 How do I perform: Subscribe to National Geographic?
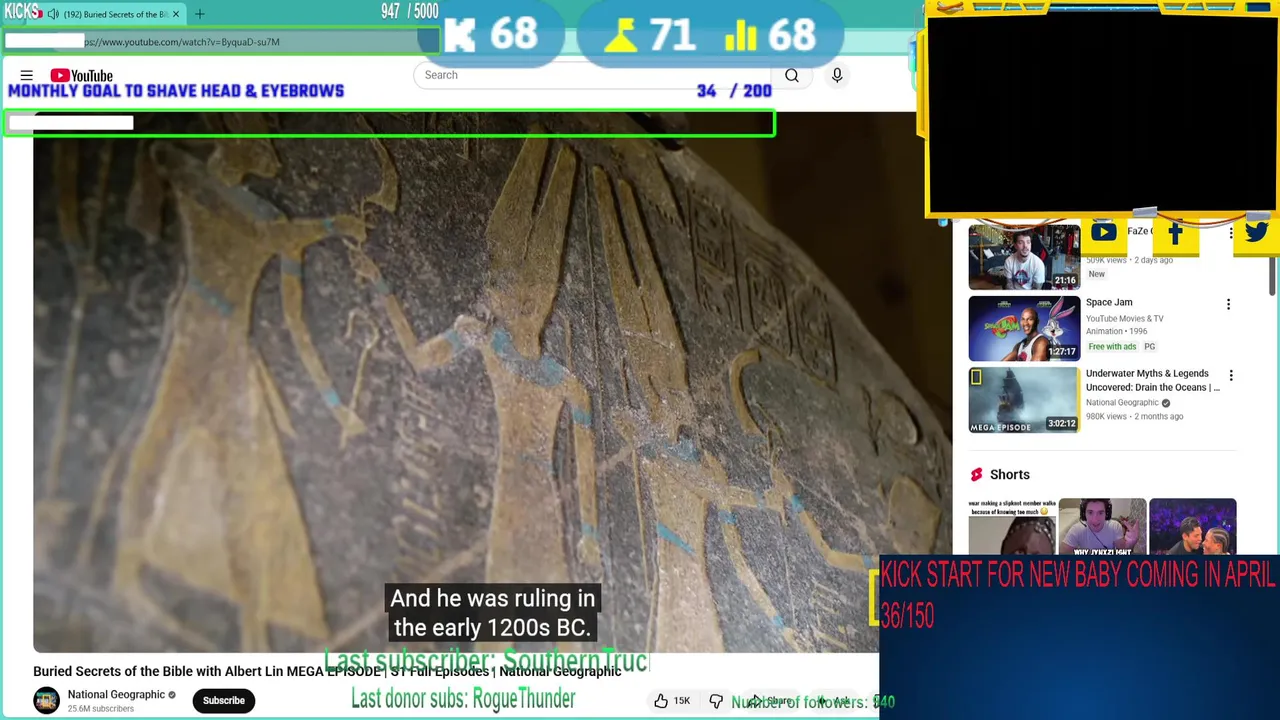pyautogui.click(x=224, y=700)
